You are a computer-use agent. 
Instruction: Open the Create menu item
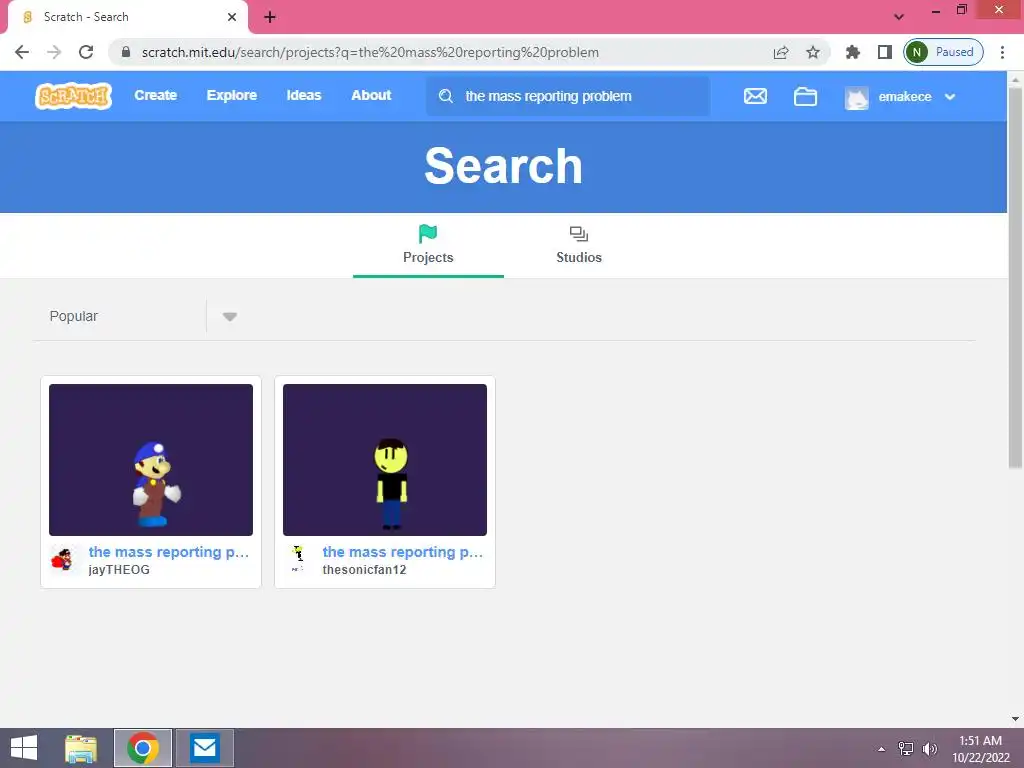[155, 95]
